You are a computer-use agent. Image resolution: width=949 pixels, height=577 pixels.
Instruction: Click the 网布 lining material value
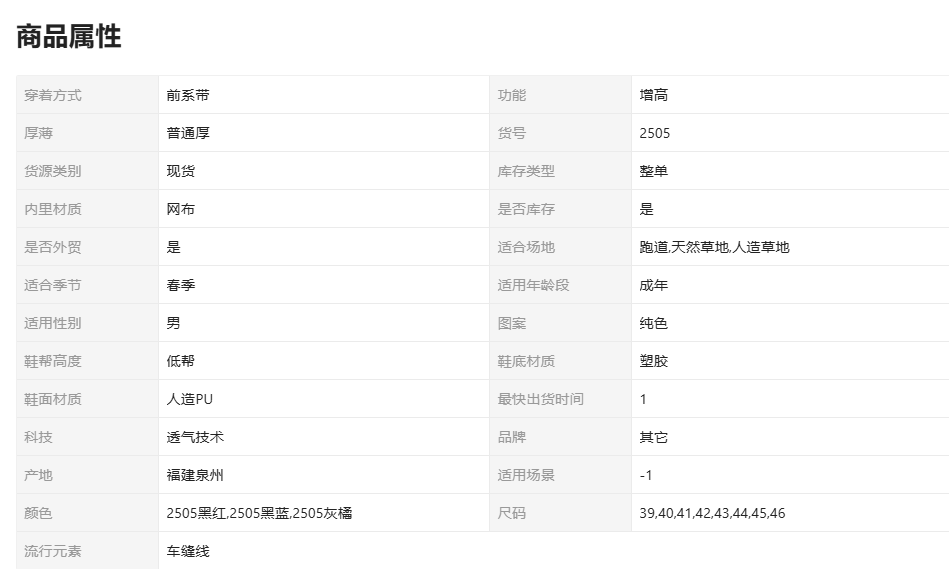point(181,209)
